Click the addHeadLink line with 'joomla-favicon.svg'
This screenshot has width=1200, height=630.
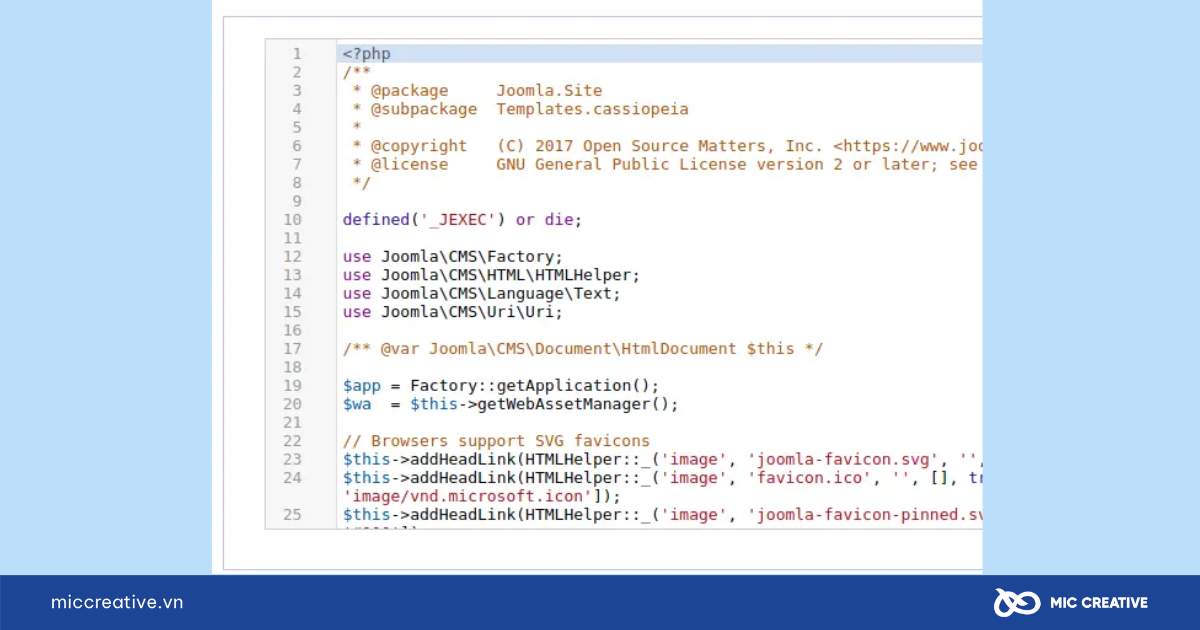[x=662, y=459]
